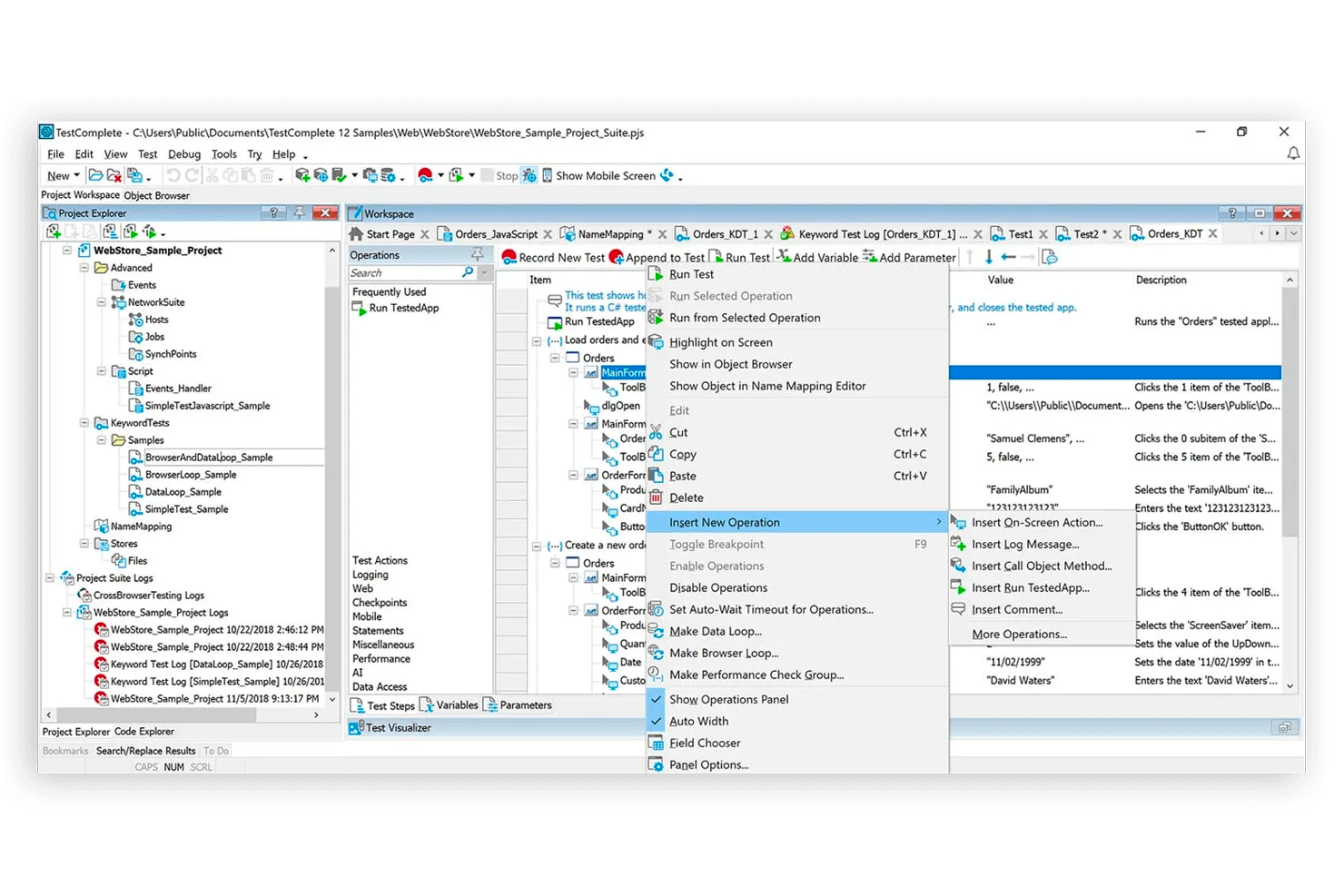This screenshot has height=896, width=1344.
Task: Click Record New Test button
Action: coord(553,257)
